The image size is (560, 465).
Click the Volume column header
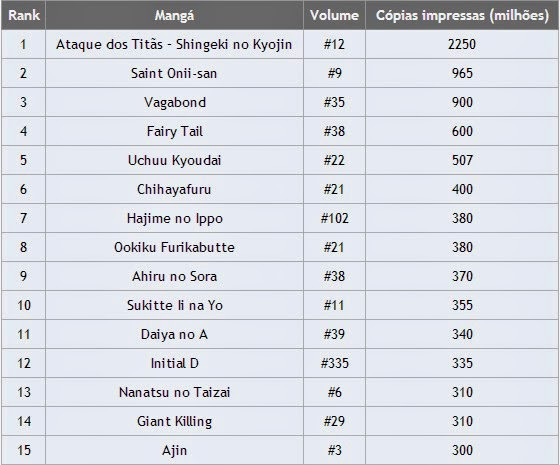coord(334,15)
